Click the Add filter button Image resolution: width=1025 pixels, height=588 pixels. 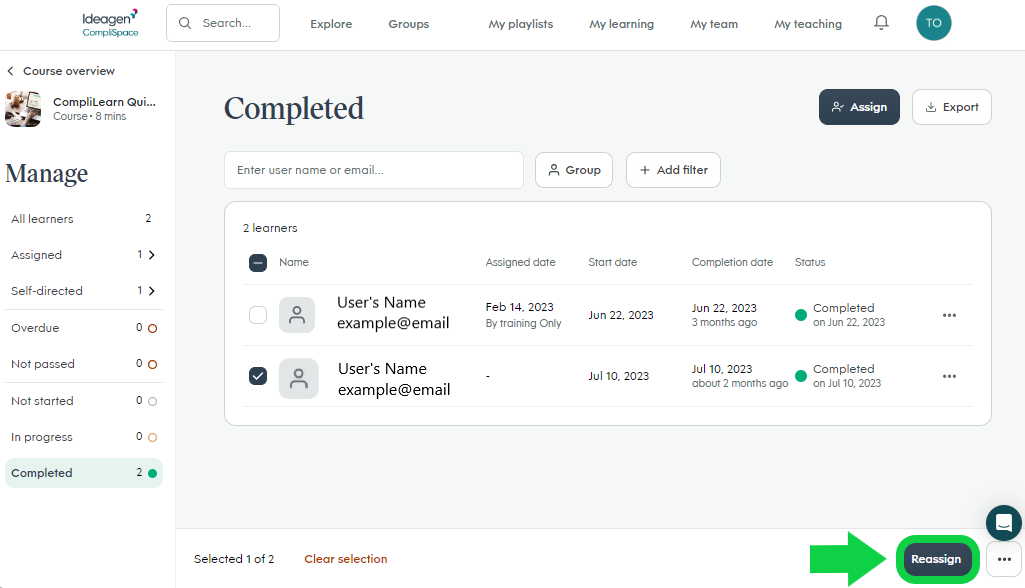(673, 170)
